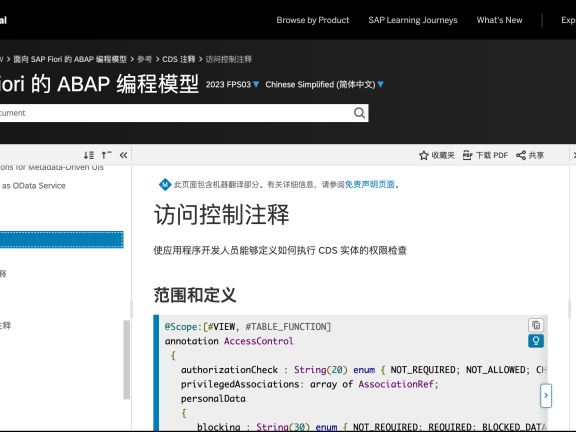
Task: Open the 2023 FPS03 version dropdown
Action: coord(232,84)
